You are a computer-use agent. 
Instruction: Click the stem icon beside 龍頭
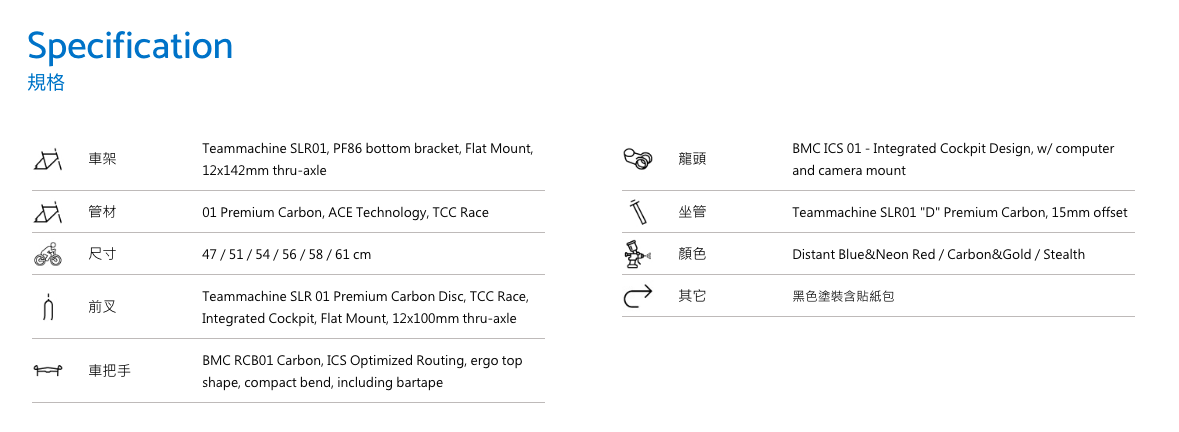click(638, 159)
